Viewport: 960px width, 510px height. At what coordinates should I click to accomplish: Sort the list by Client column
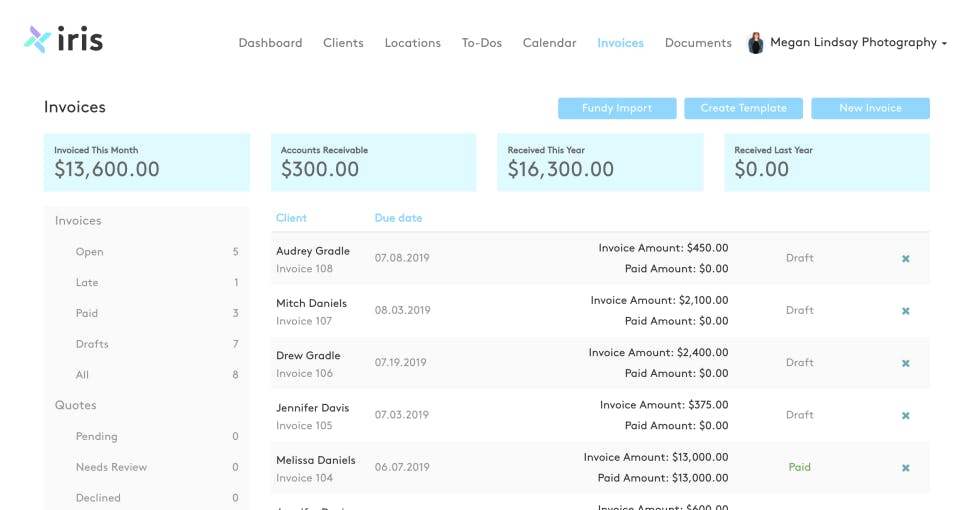pos(291,218)
